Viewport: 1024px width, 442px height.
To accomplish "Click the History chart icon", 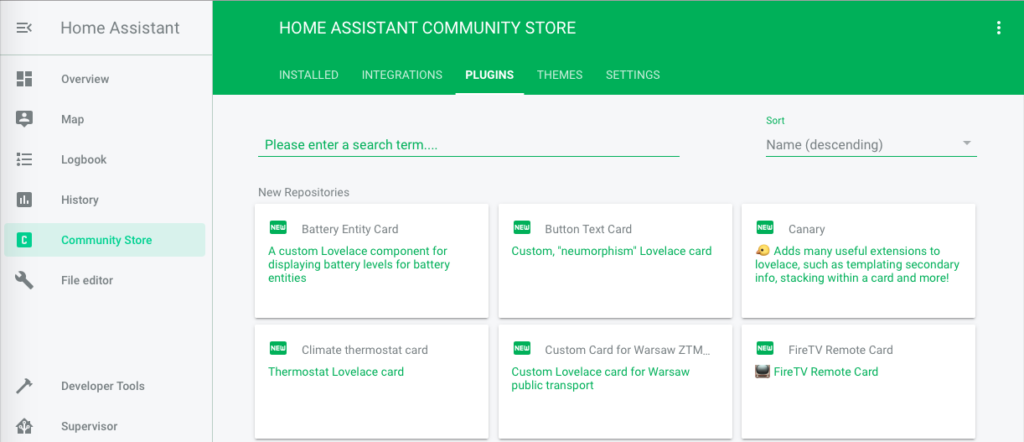I will coord(24,200).
